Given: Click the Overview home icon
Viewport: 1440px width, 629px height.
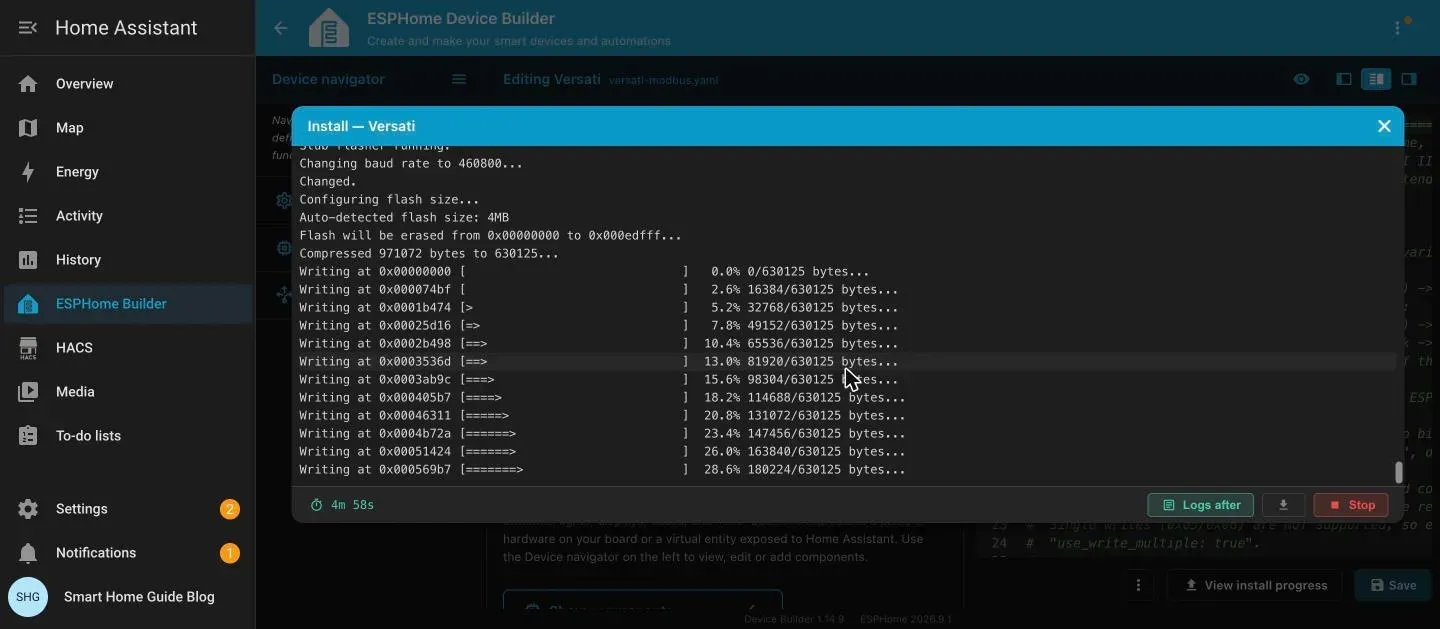Looking at the screenshot, I should [x=28, y=84].
